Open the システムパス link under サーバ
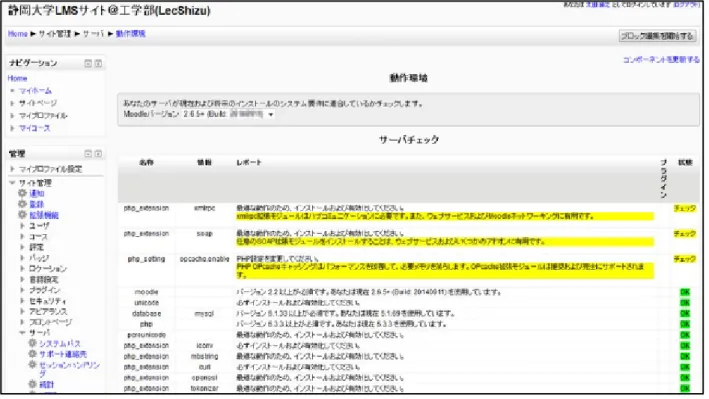 pos(60,344)
